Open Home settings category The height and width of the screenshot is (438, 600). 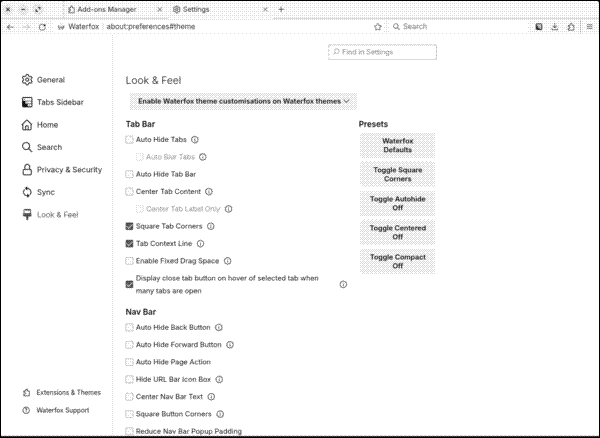pyautogui.click(x=40, y=125)
